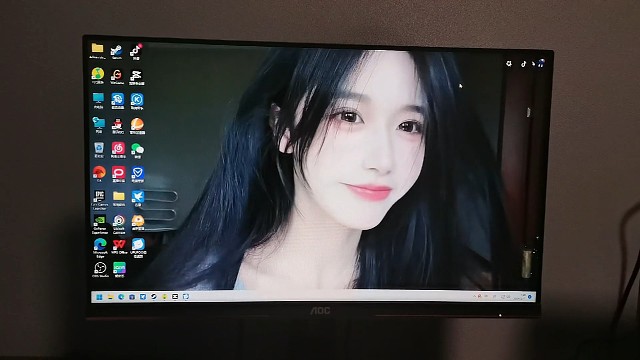
Task: Launch NetEase Cloud Music red icon
Action: click(118, 148)
